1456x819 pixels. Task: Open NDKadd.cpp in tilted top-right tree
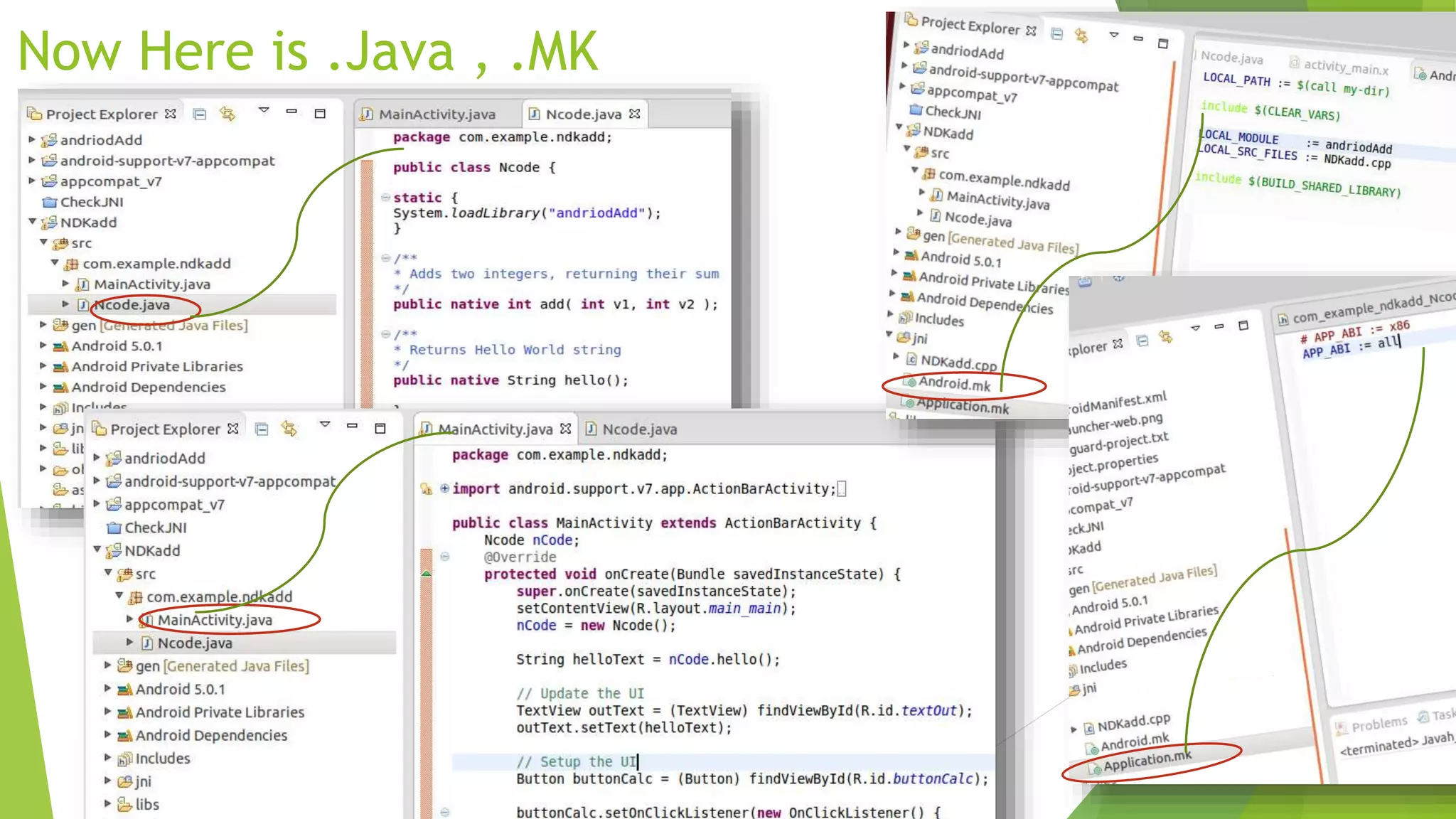(x=959, y=363)
